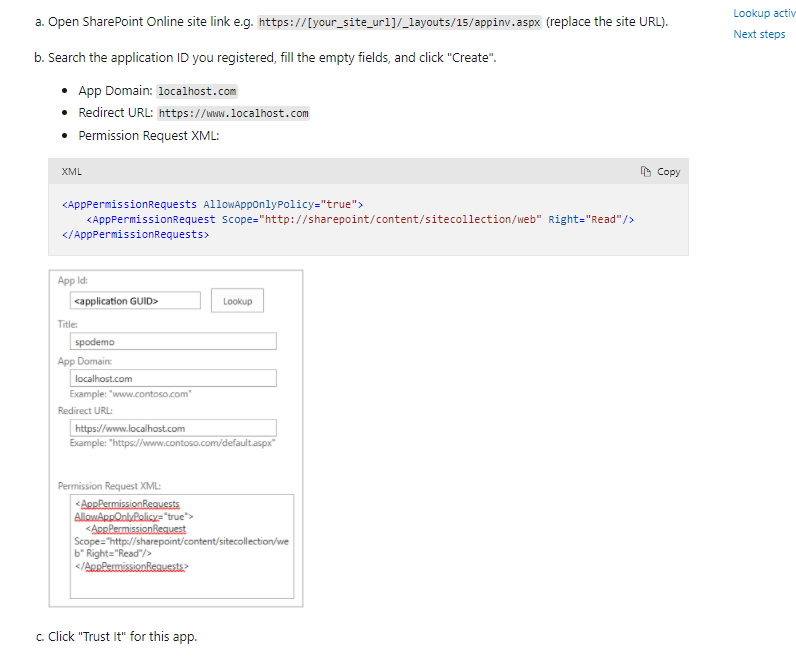Click the 'App Domain:' bullet label text
This screenshot has height=668, width=796.
coord(115,91)
